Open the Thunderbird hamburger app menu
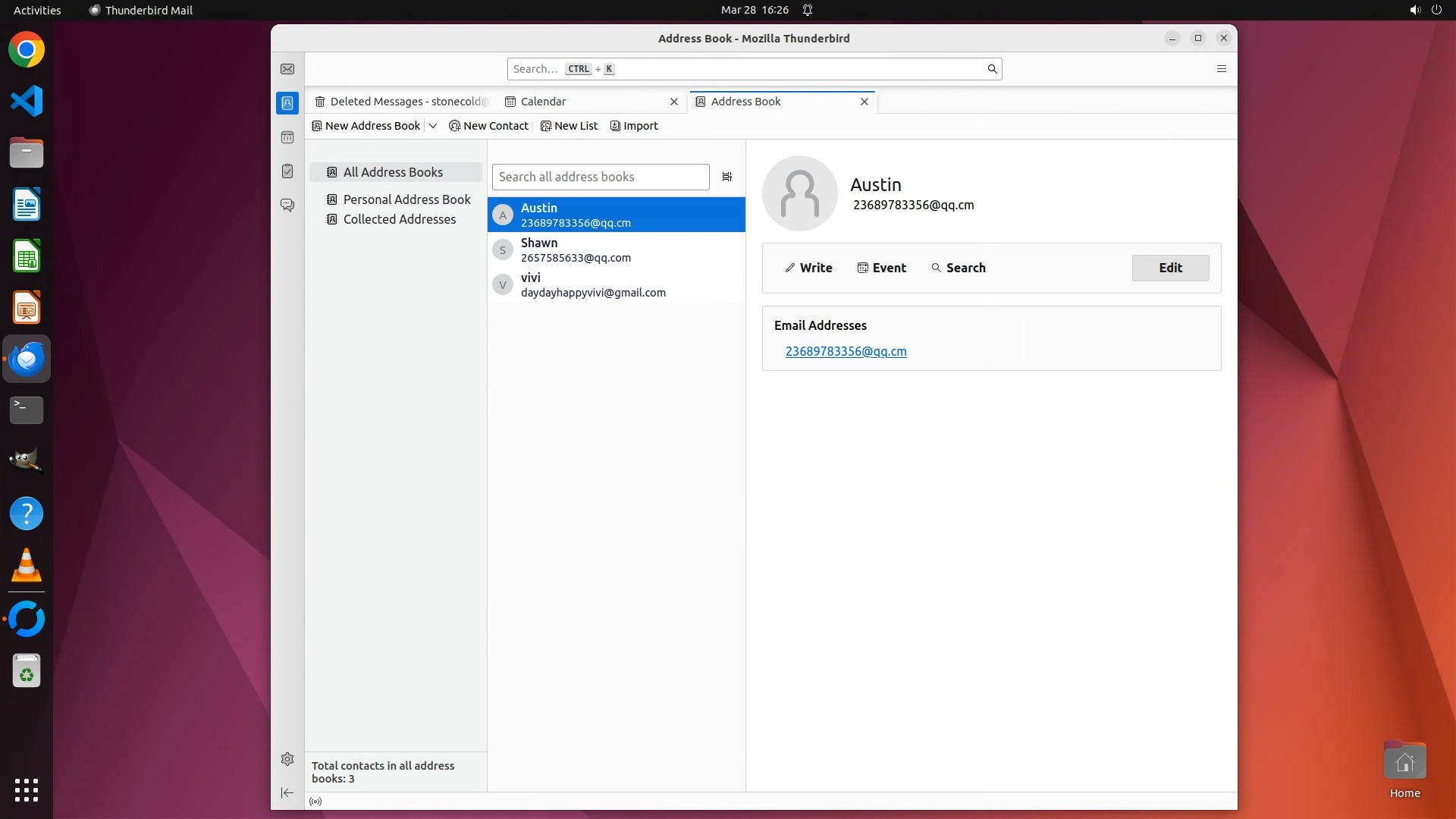The height and width of the screenshot is (819, 1456). click(x=1221, y=69)
